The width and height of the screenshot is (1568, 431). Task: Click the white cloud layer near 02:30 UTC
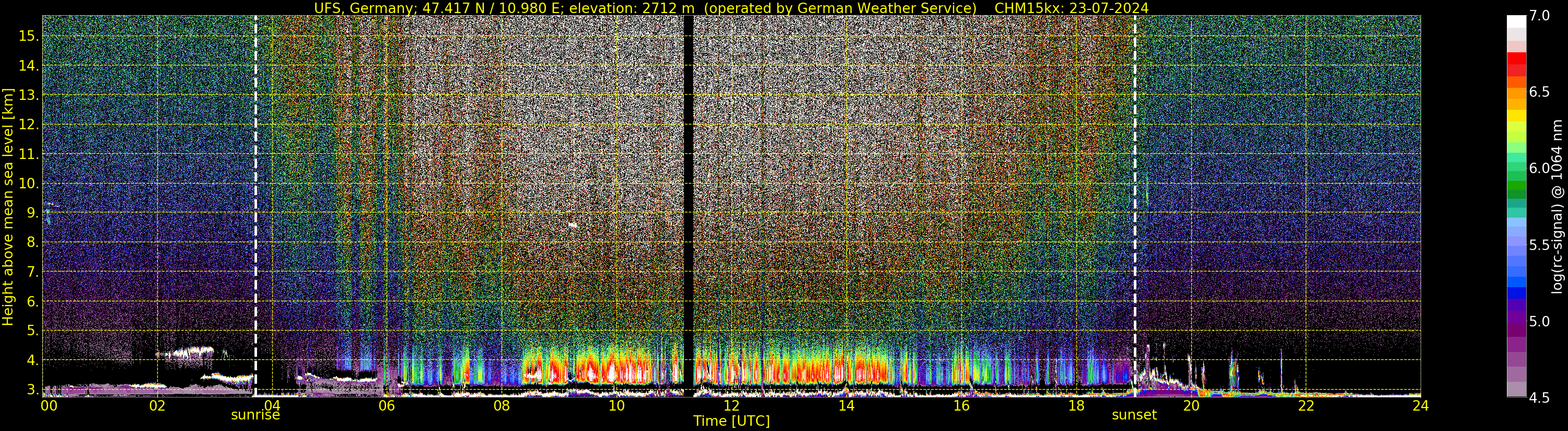point(193,351)
